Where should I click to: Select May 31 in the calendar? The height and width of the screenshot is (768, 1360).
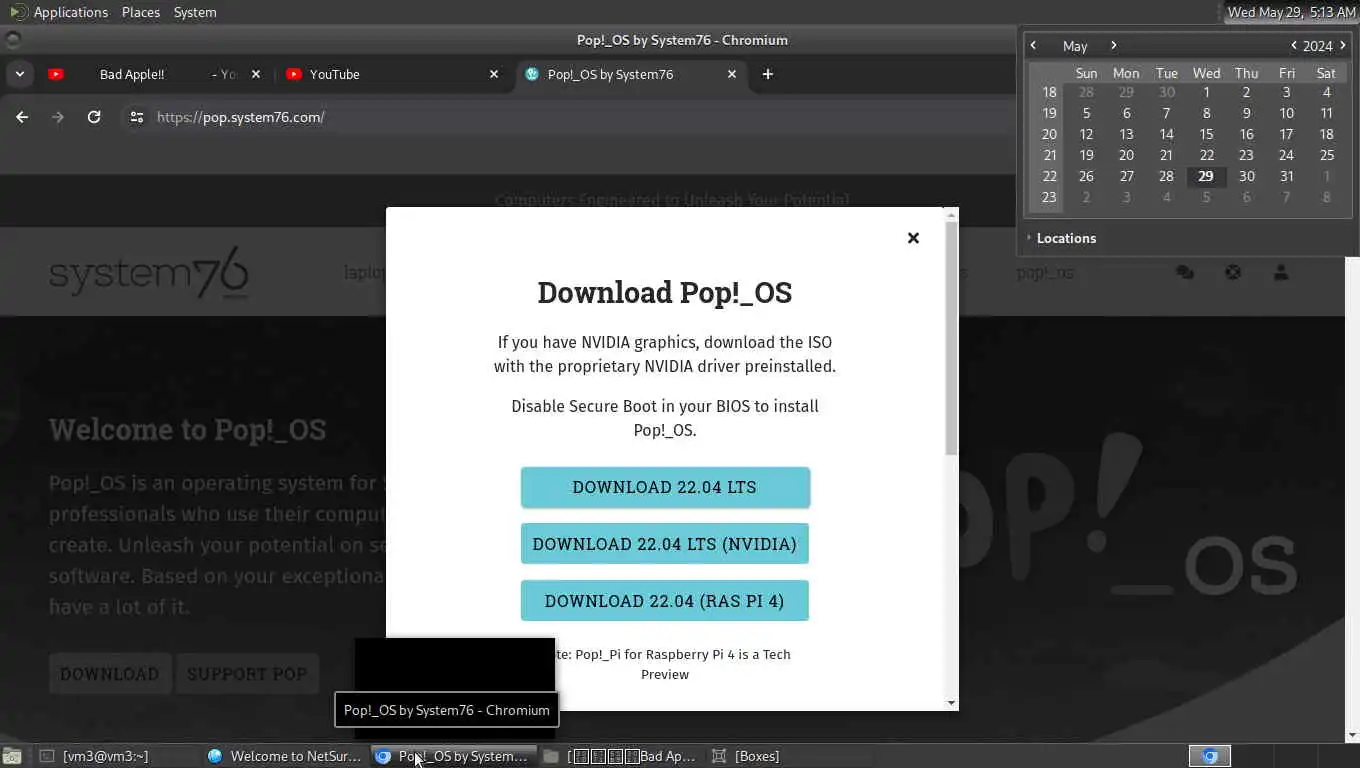coord(1286,176)
